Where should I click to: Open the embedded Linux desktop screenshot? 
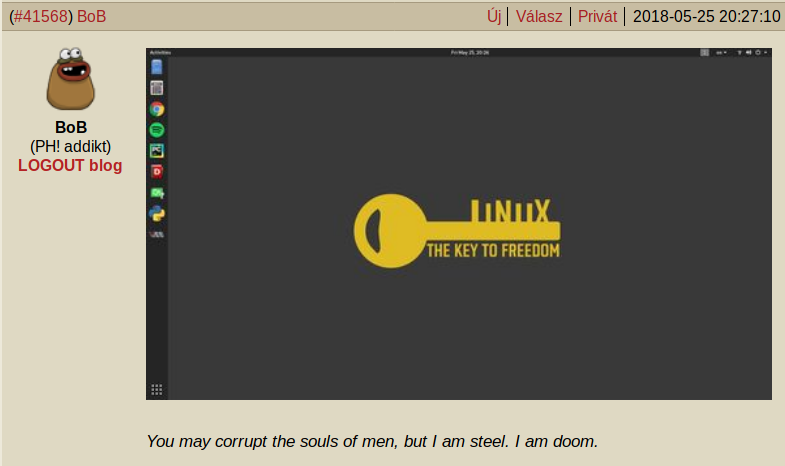(459, 224)
